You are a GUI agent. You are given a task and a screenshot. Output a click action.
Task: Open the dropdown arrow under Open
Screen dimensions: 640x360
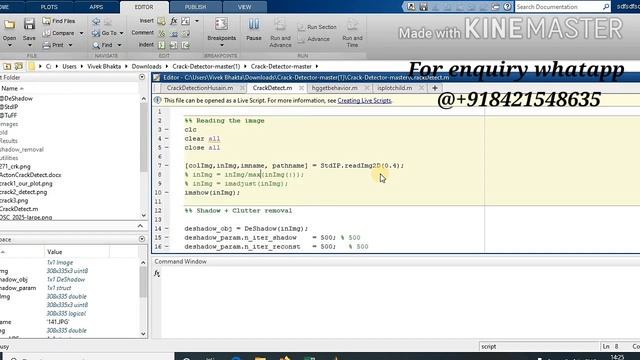click(x=9, y=45)
